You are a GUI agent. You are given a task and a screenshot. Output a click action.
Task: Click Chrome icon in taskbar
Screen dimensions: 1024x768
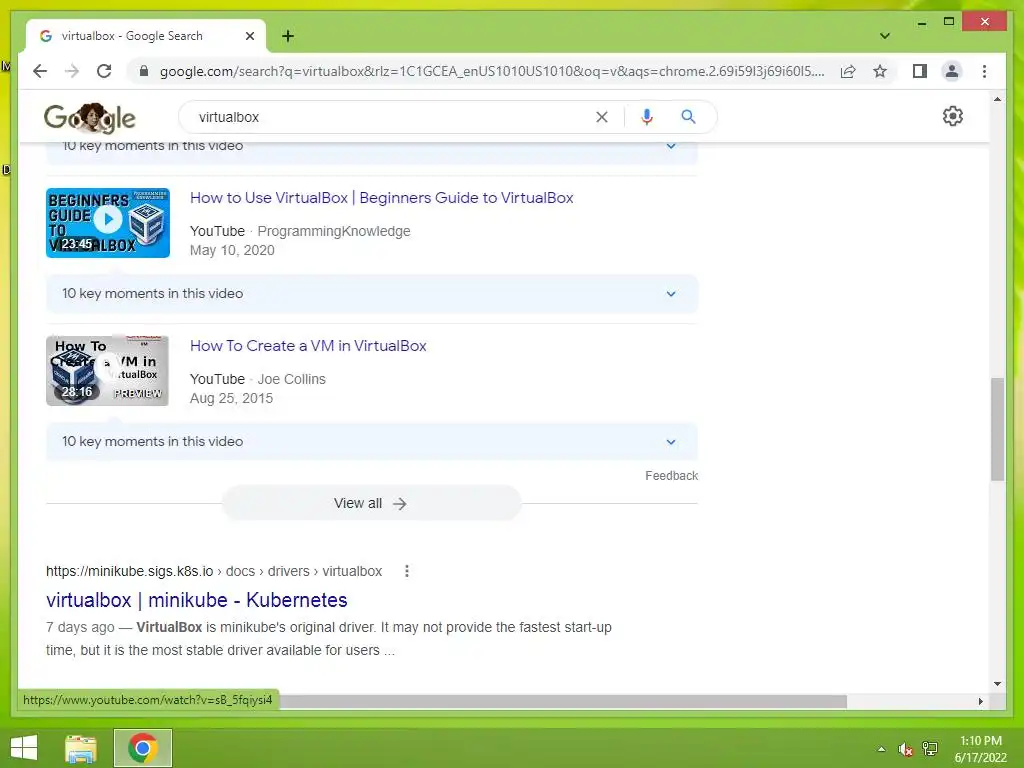pyautogui.click(x=142, y=748)
